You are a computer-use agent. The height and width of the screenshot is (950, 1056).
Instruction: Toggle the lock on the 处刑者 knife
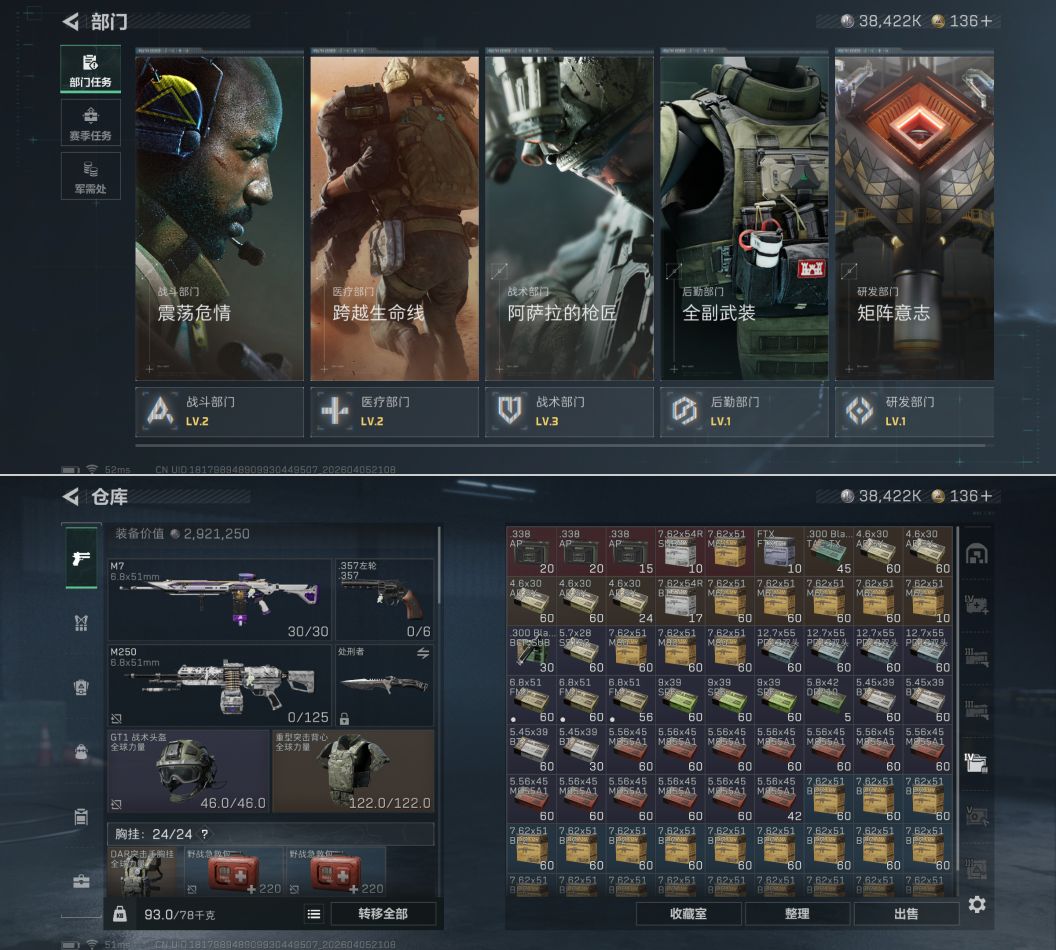(344, 718)
